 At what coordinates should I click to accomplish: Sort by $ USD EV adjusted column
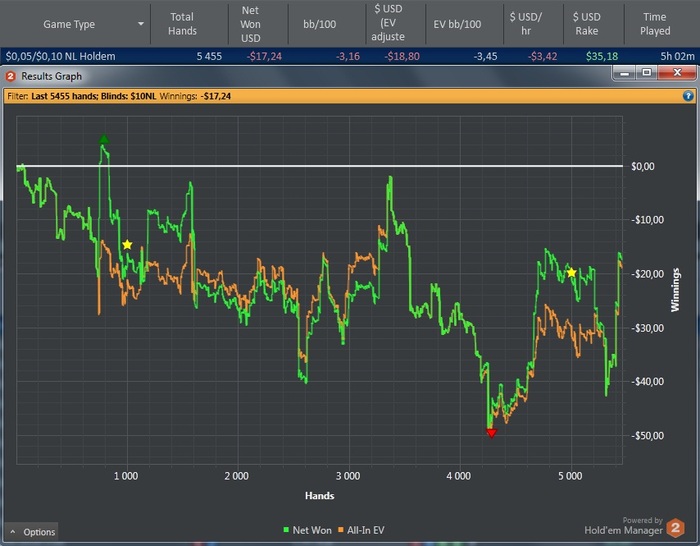[x=388, y=23]
